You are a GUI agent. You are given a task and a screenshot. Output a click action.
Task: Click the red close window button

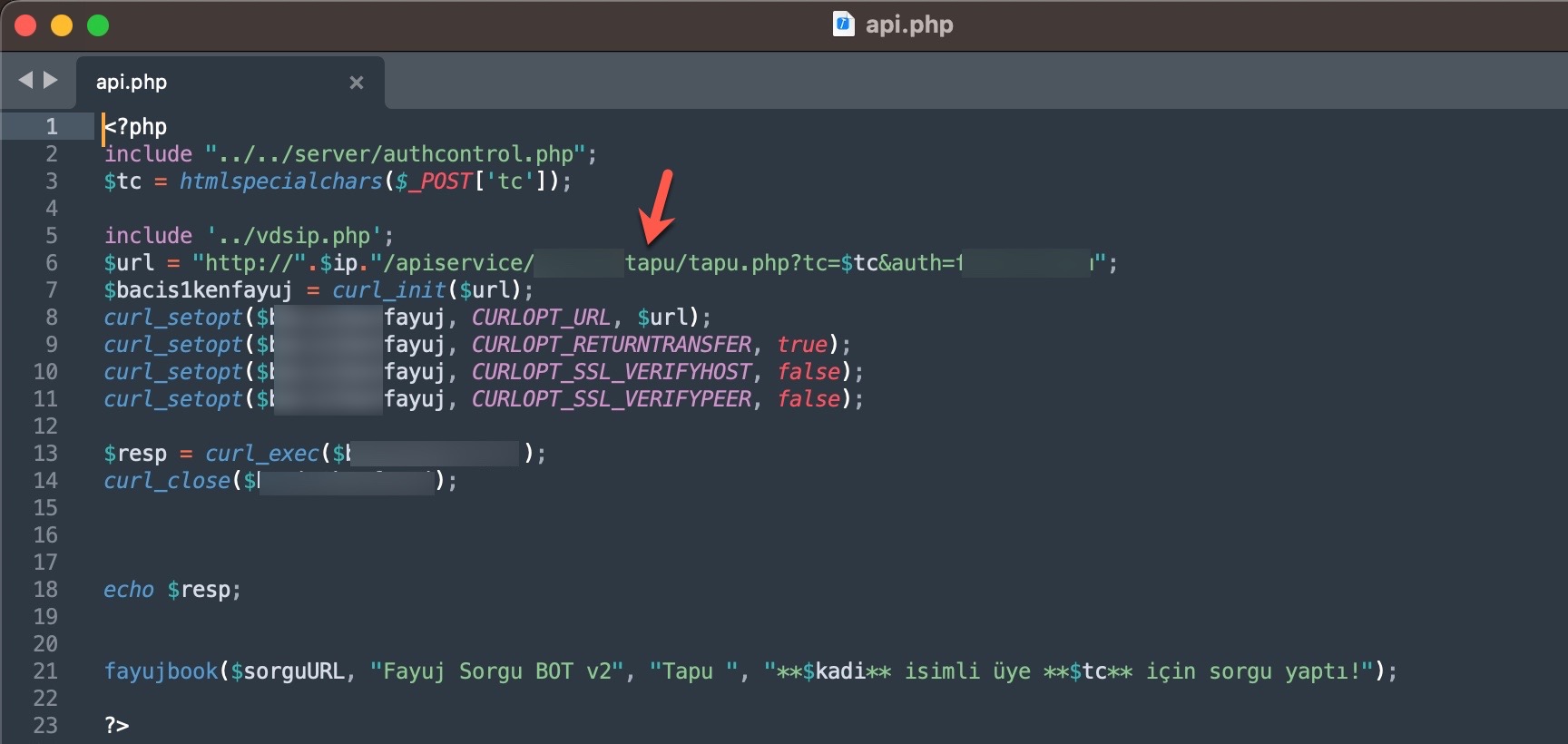25,25
